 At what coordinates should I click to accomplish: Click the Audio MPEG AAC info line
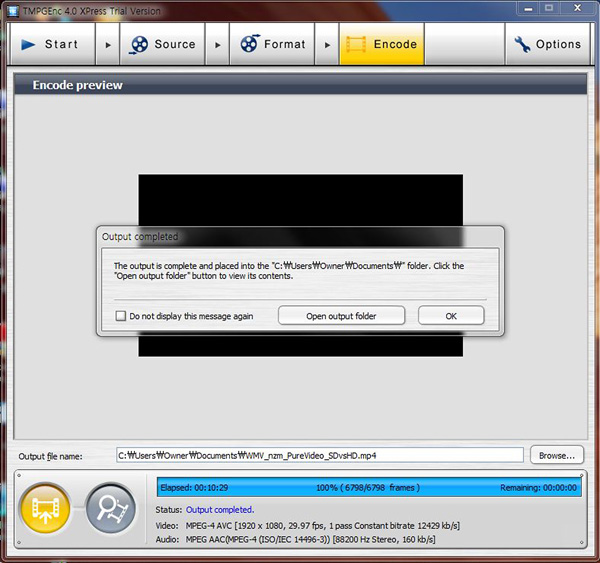coord(295,539)
